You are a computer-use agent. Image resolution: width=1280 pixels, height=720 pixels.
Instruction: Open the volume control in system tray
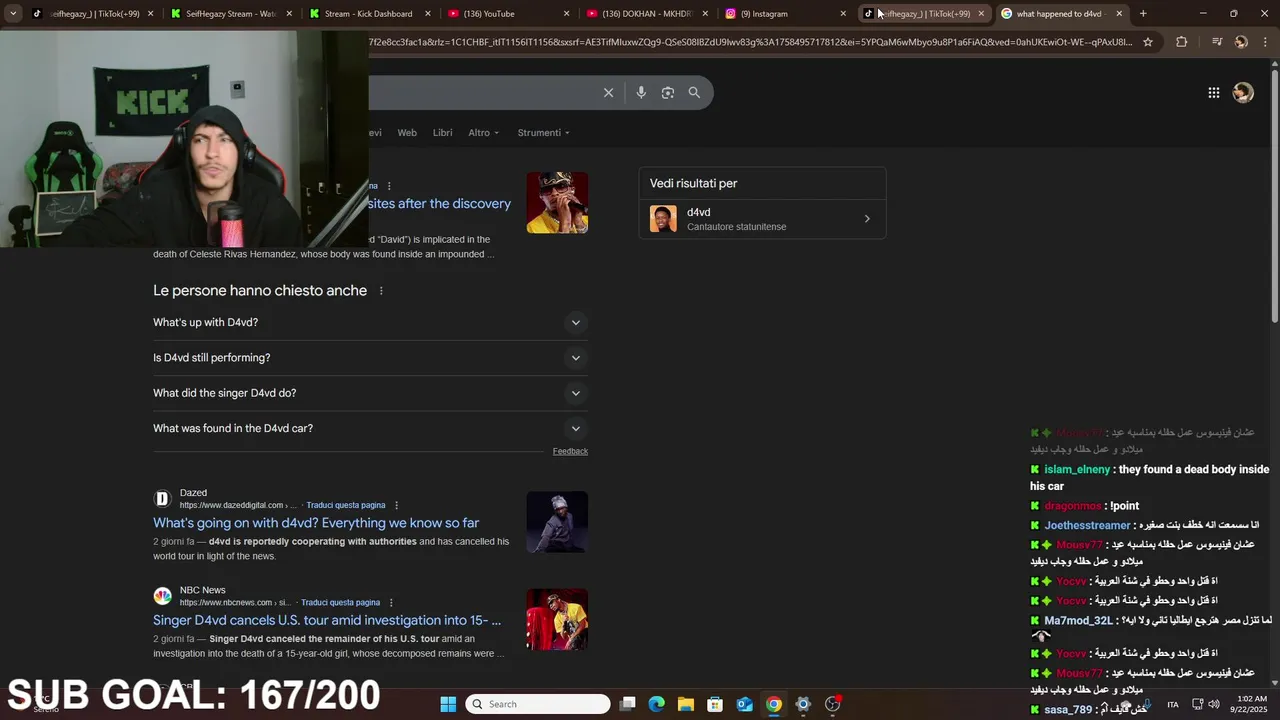(1213, 704)
